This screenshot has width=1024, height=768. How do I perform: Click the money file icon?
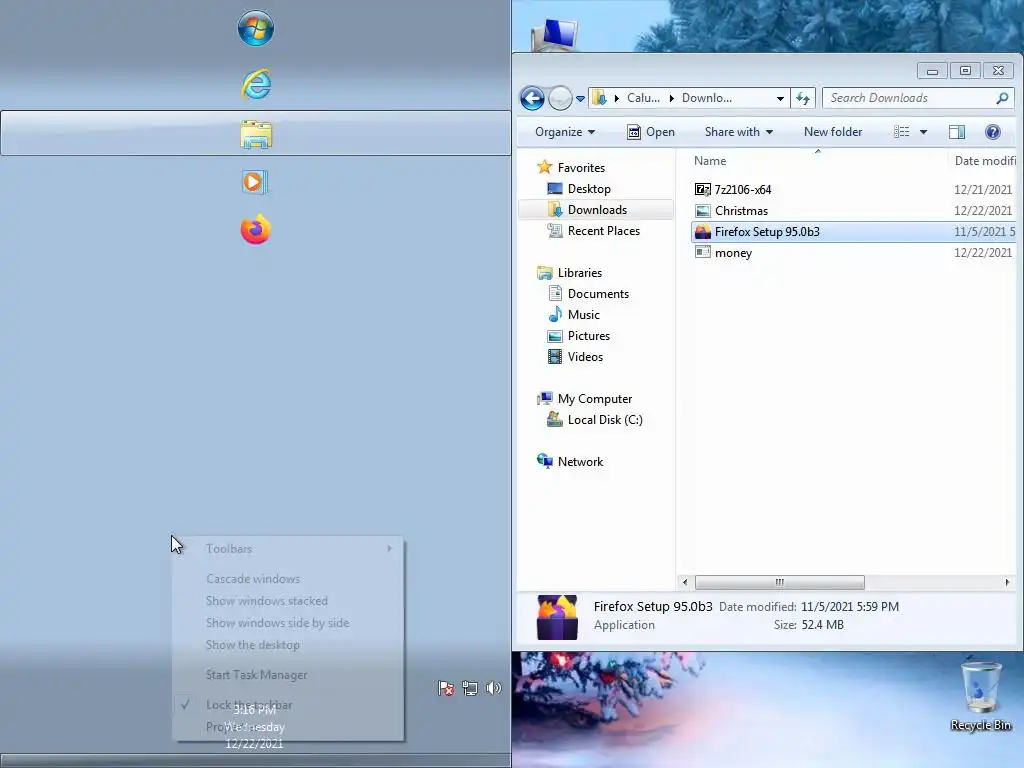(703, 252)
